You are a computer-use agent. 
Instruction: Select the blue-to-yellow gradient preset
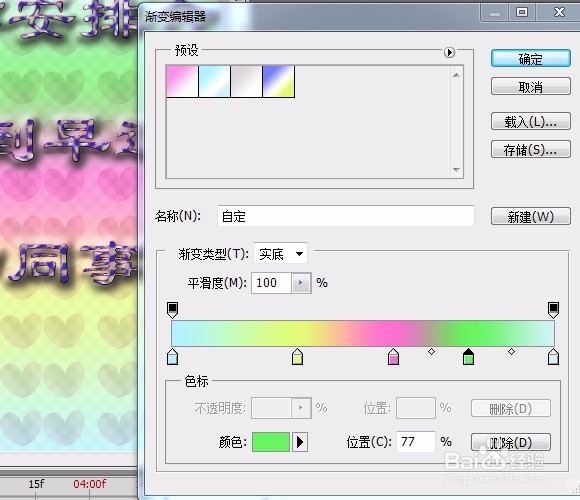point(279,81)
